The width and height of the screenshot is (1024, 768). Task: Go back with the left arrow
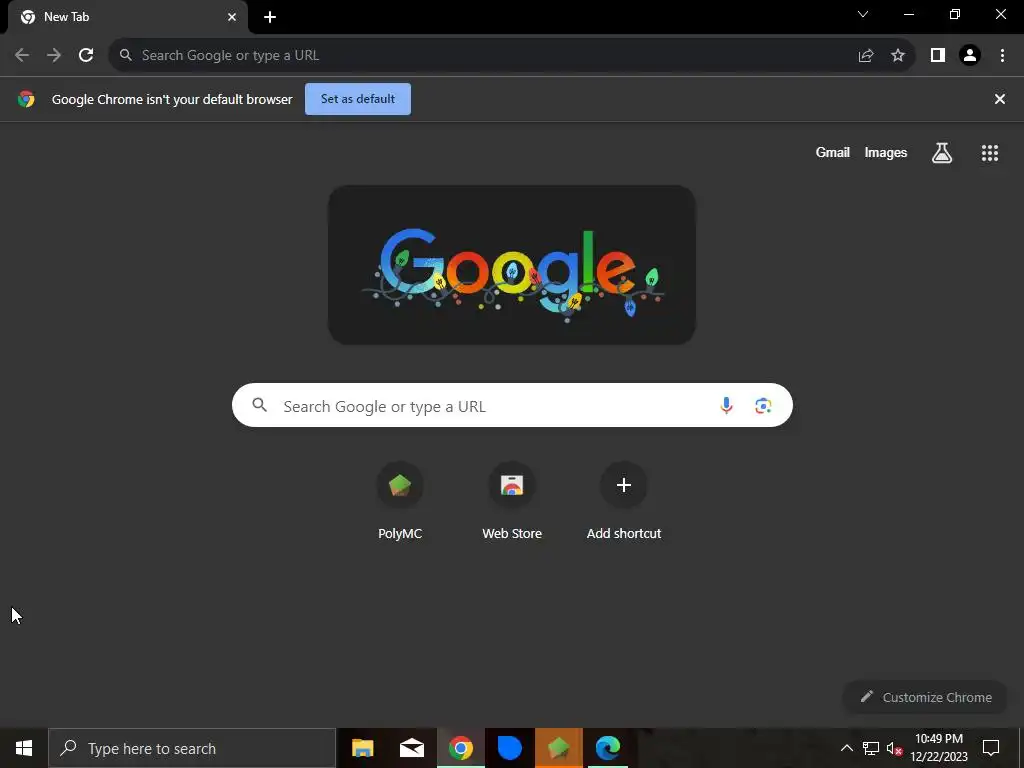(x=22, y=55)
